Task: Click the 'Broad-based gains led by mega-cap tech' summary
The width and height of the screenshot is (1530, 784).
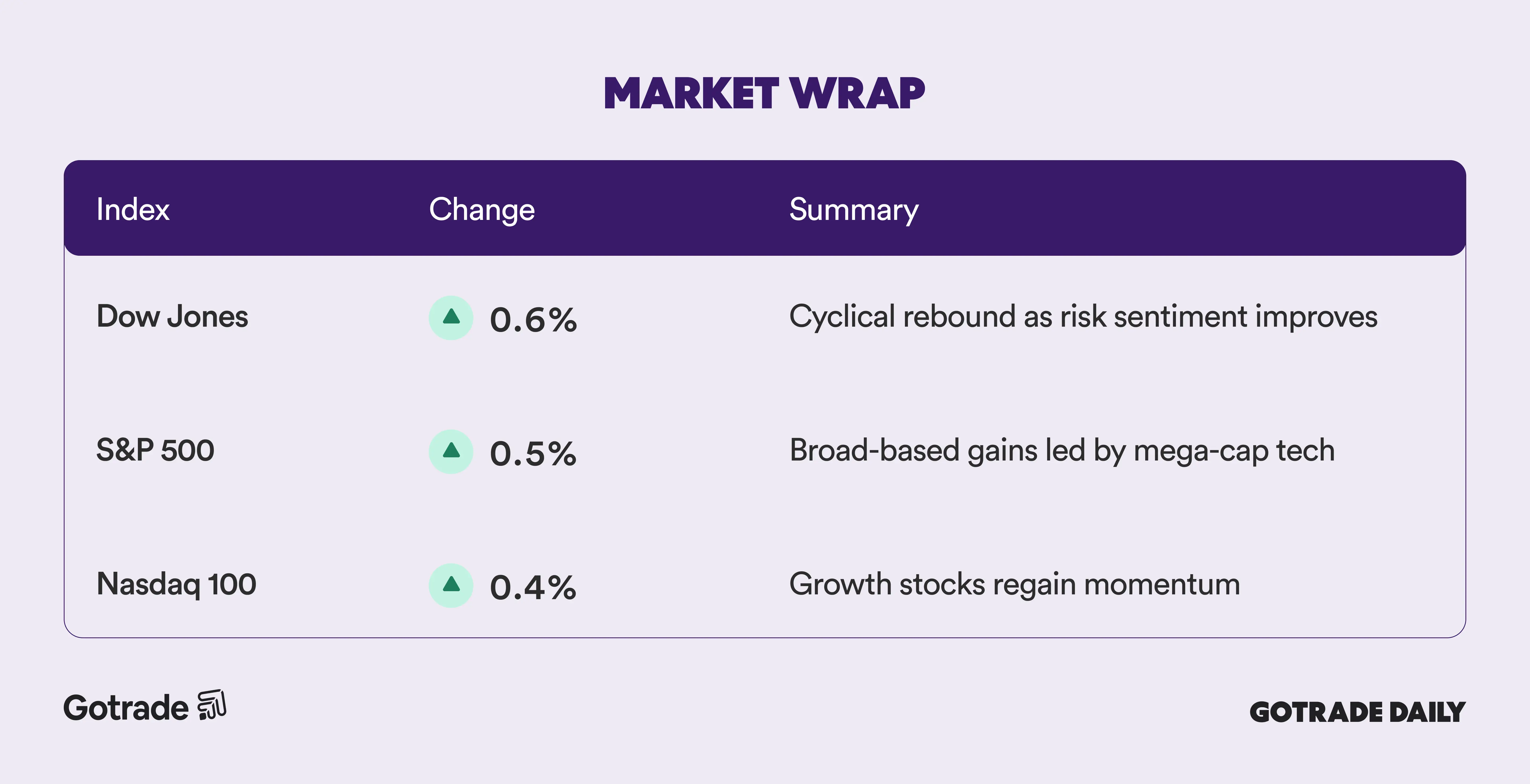Action: click(x=1062, y=450)
